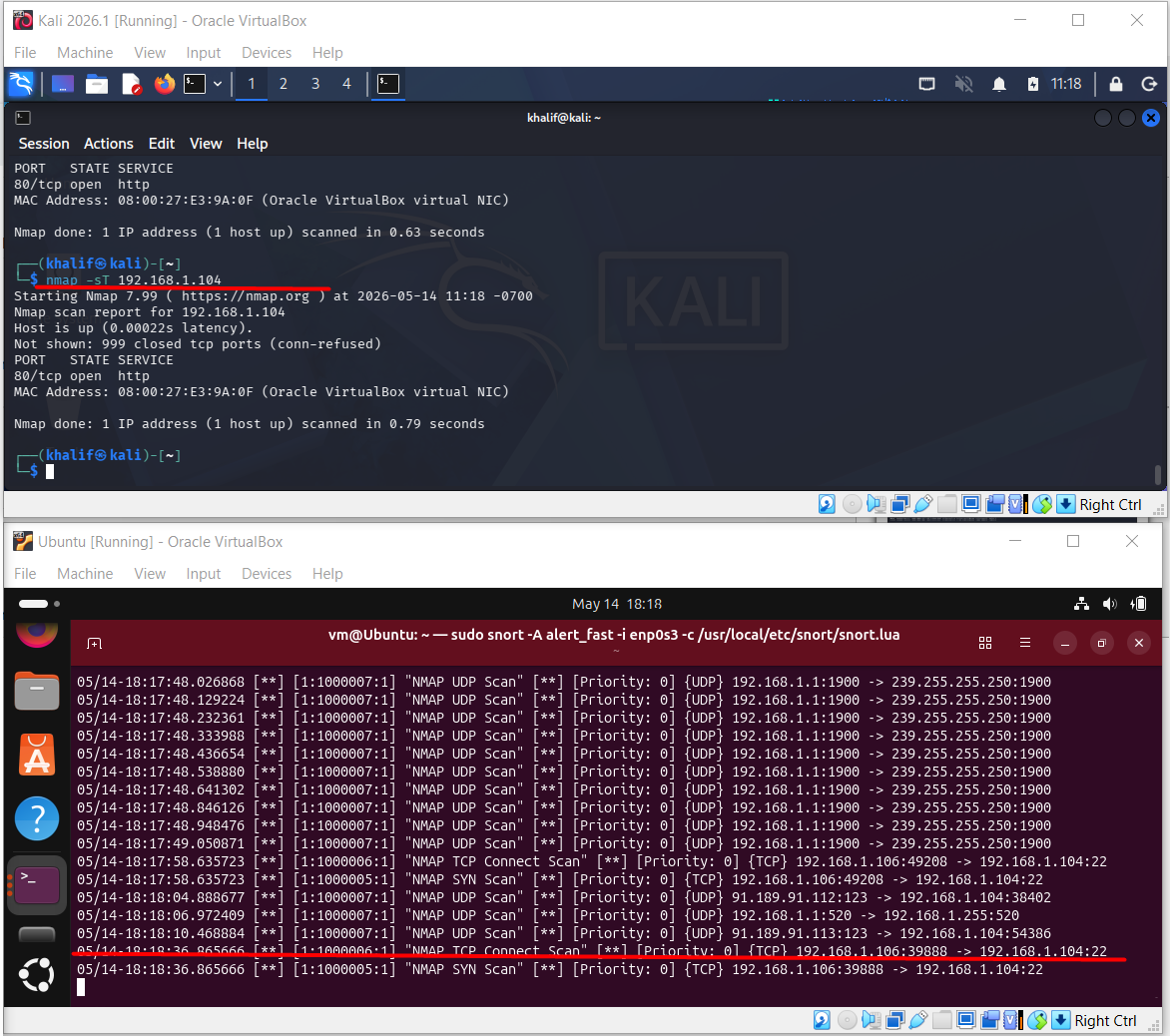Click the display/network tray icon in Kali panel
Screen dimensions: 1170x1036
[926, 84]
